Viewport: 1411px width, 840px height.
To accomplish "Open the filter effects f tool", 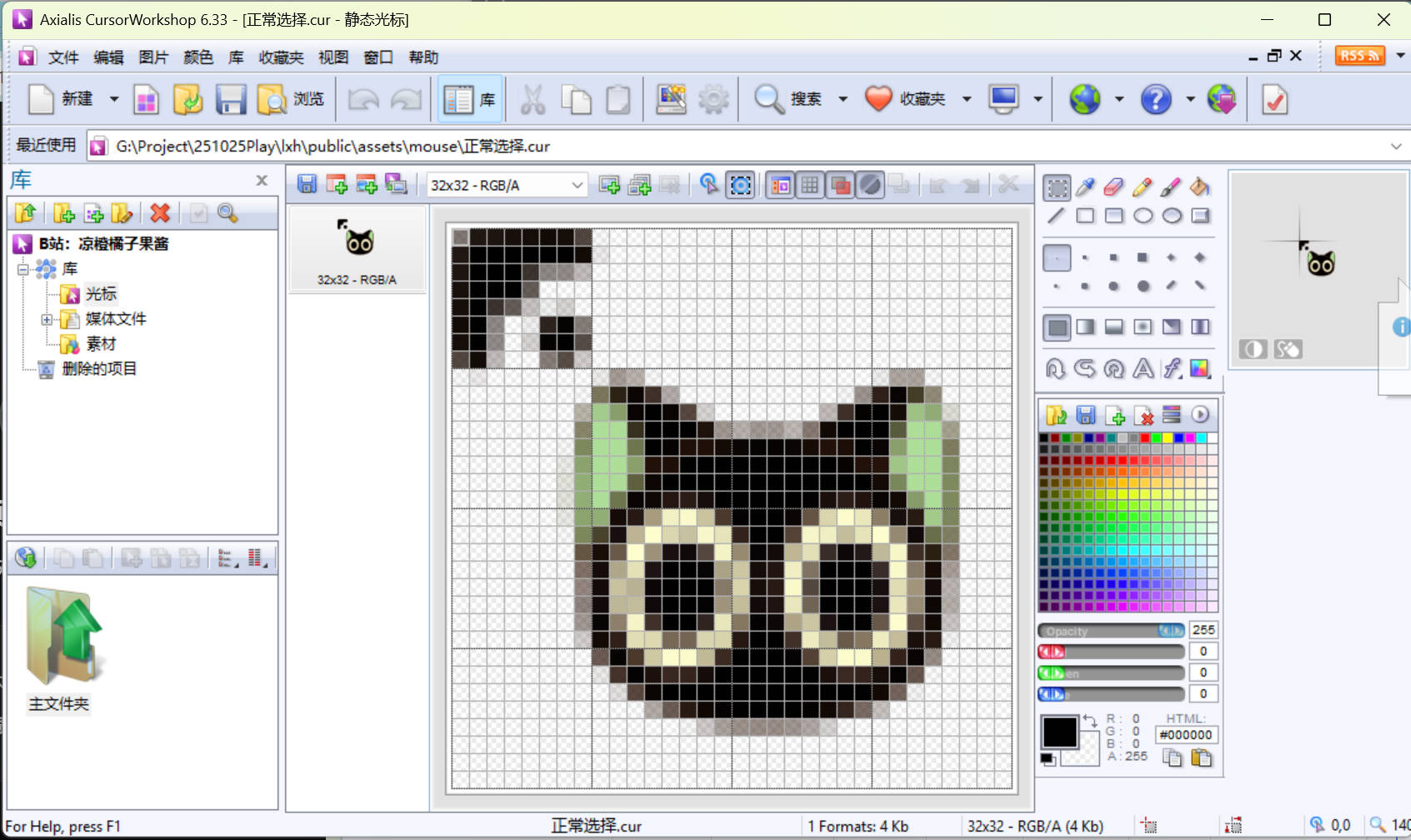I will pyautogui.click(x=1172, y=368).
